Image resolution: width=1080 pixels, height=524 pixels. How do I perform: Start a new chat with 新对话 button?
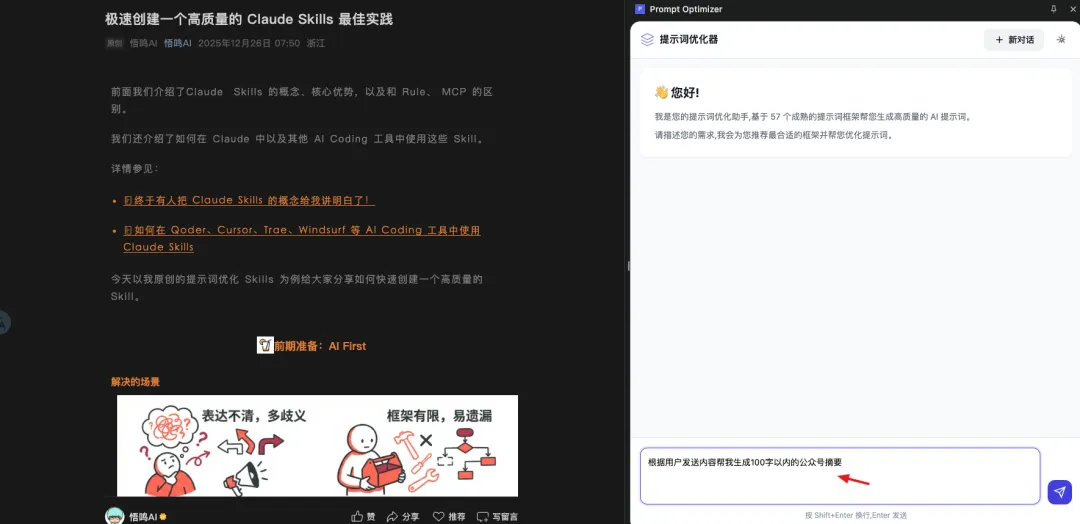pos(1014,40)
